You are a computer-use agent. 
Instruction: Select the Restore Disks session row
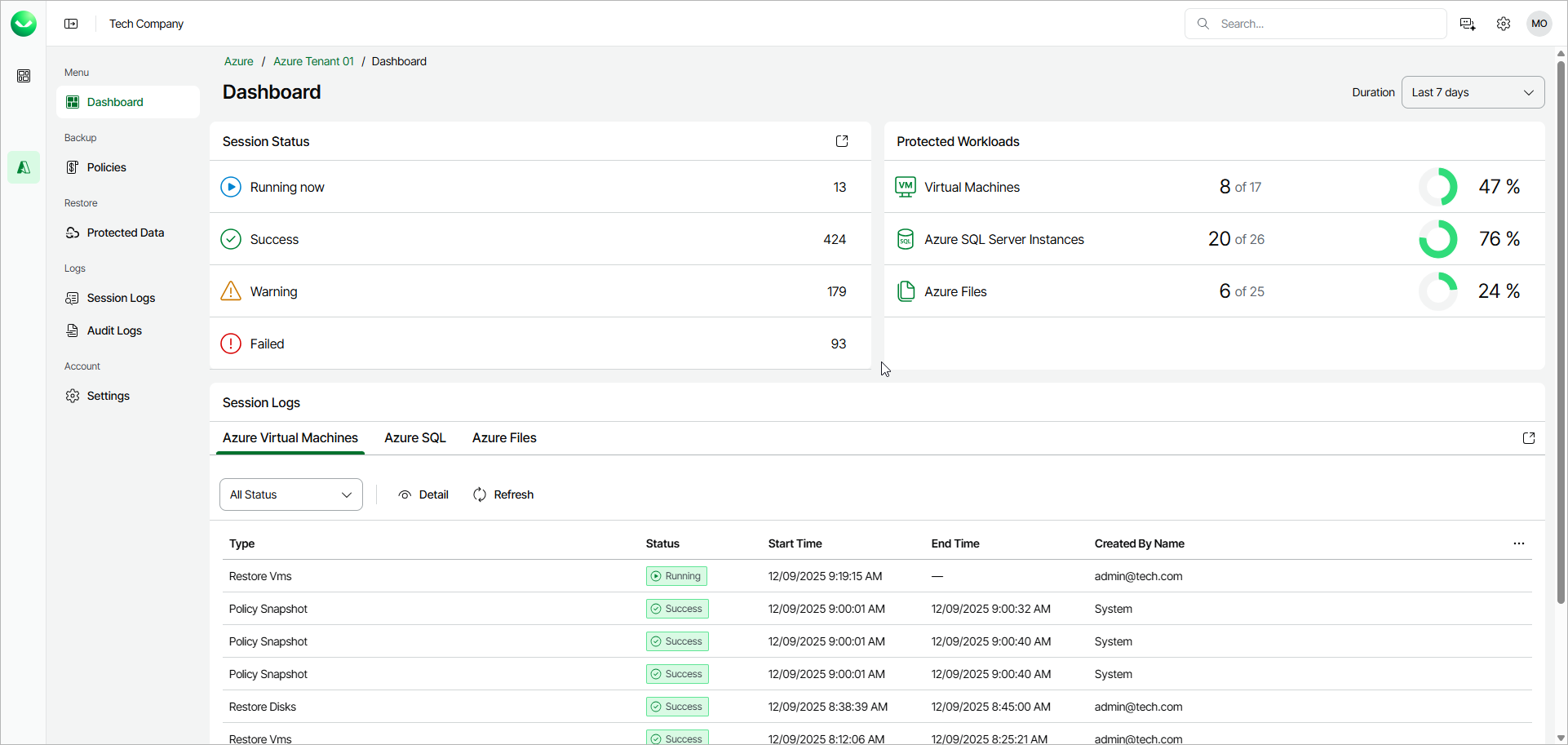coord(877,707)
